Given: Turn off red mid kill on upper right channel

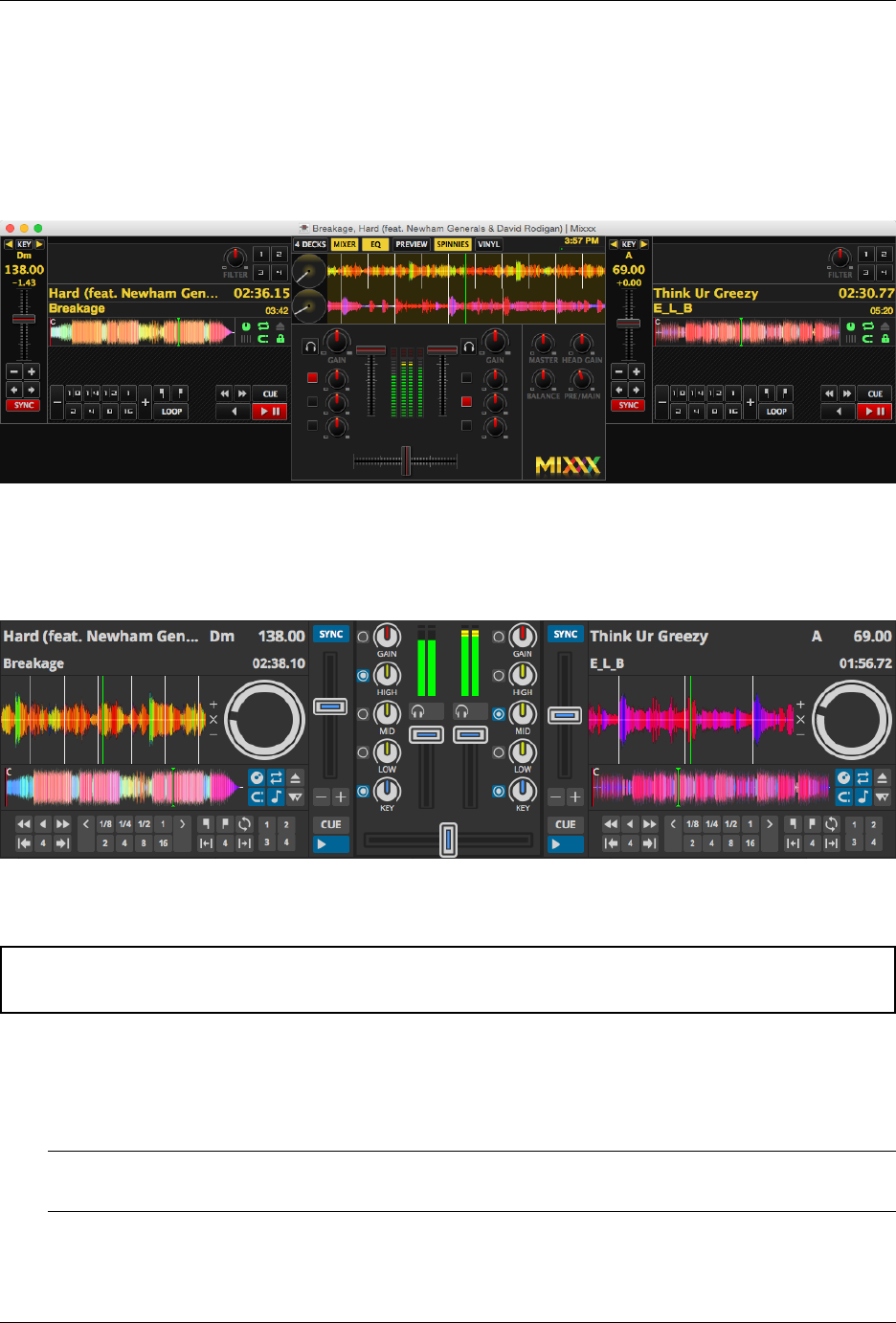Looking at the screenshot, I should point(466,401).
